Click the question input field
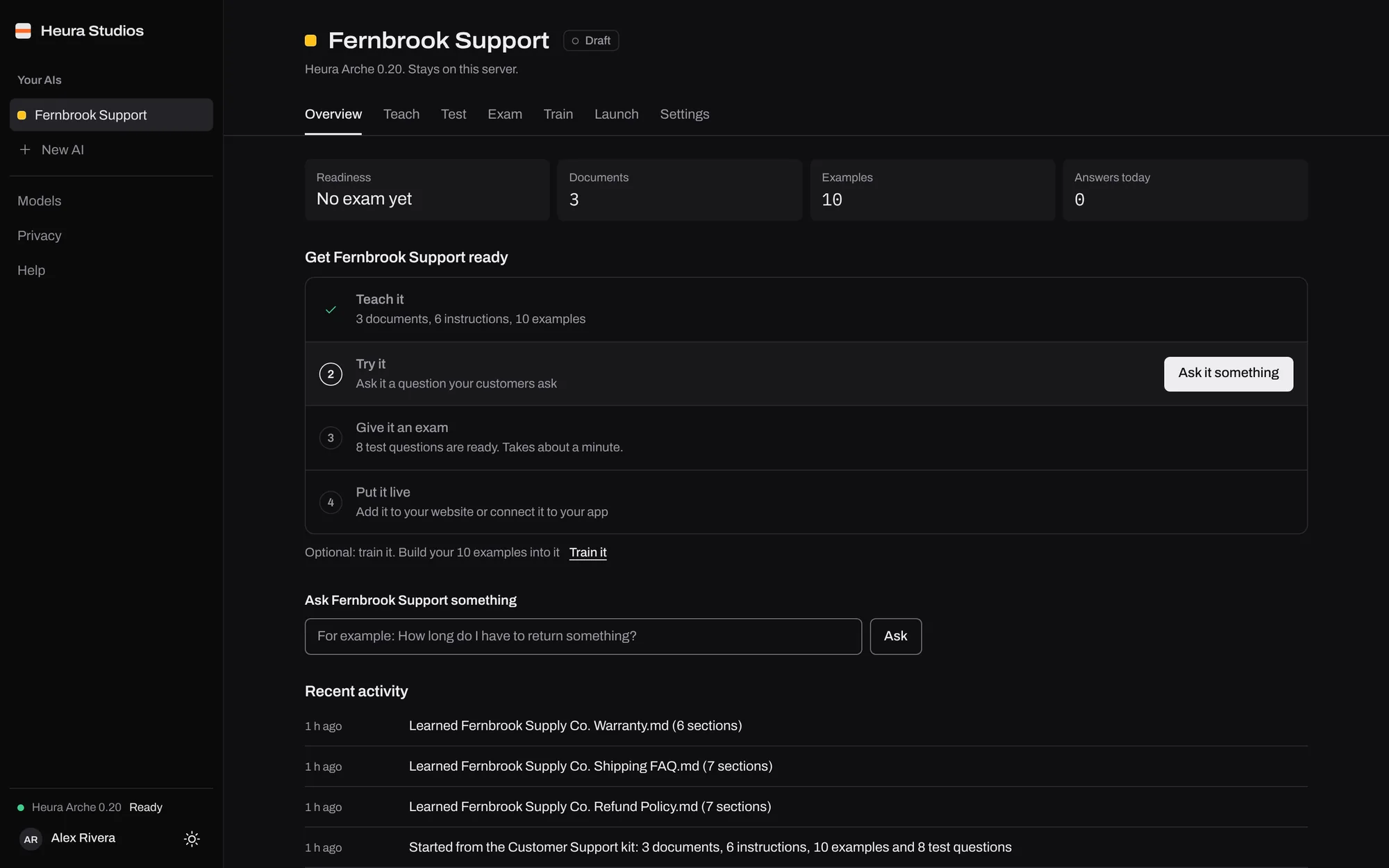 pos(583,636)
